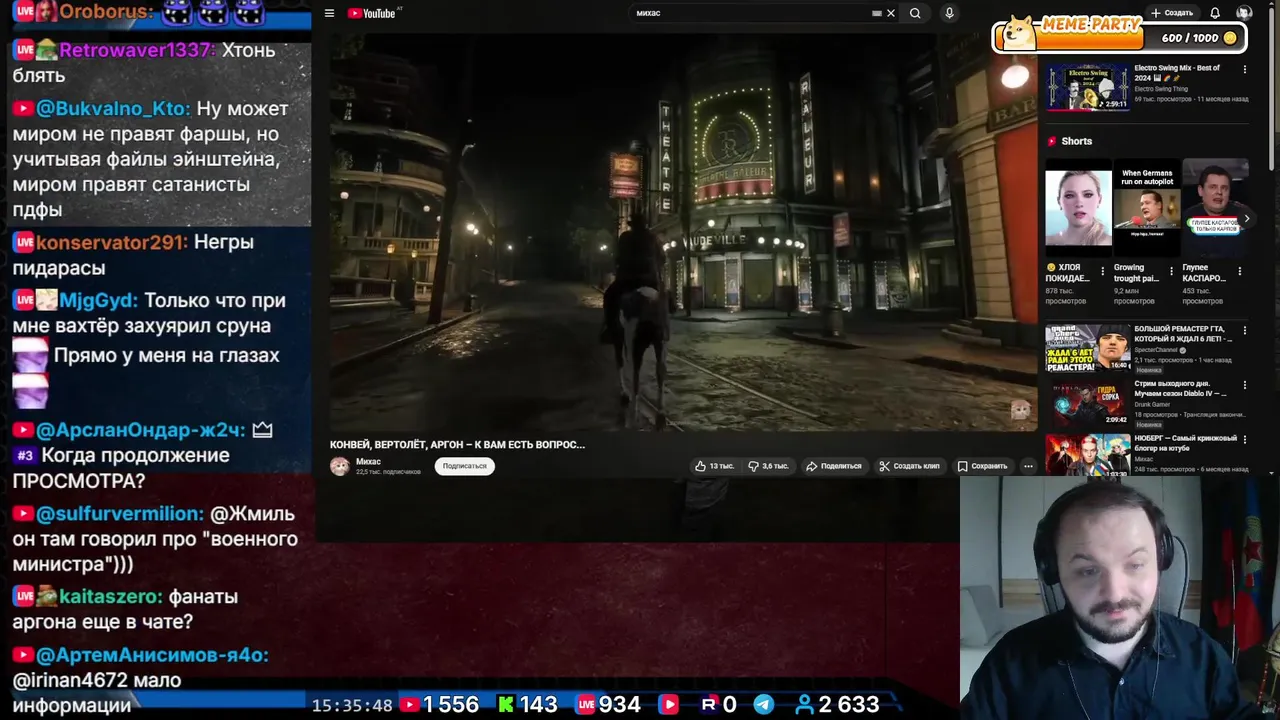Click the channel watermark in the video corner

(1020, 411)
